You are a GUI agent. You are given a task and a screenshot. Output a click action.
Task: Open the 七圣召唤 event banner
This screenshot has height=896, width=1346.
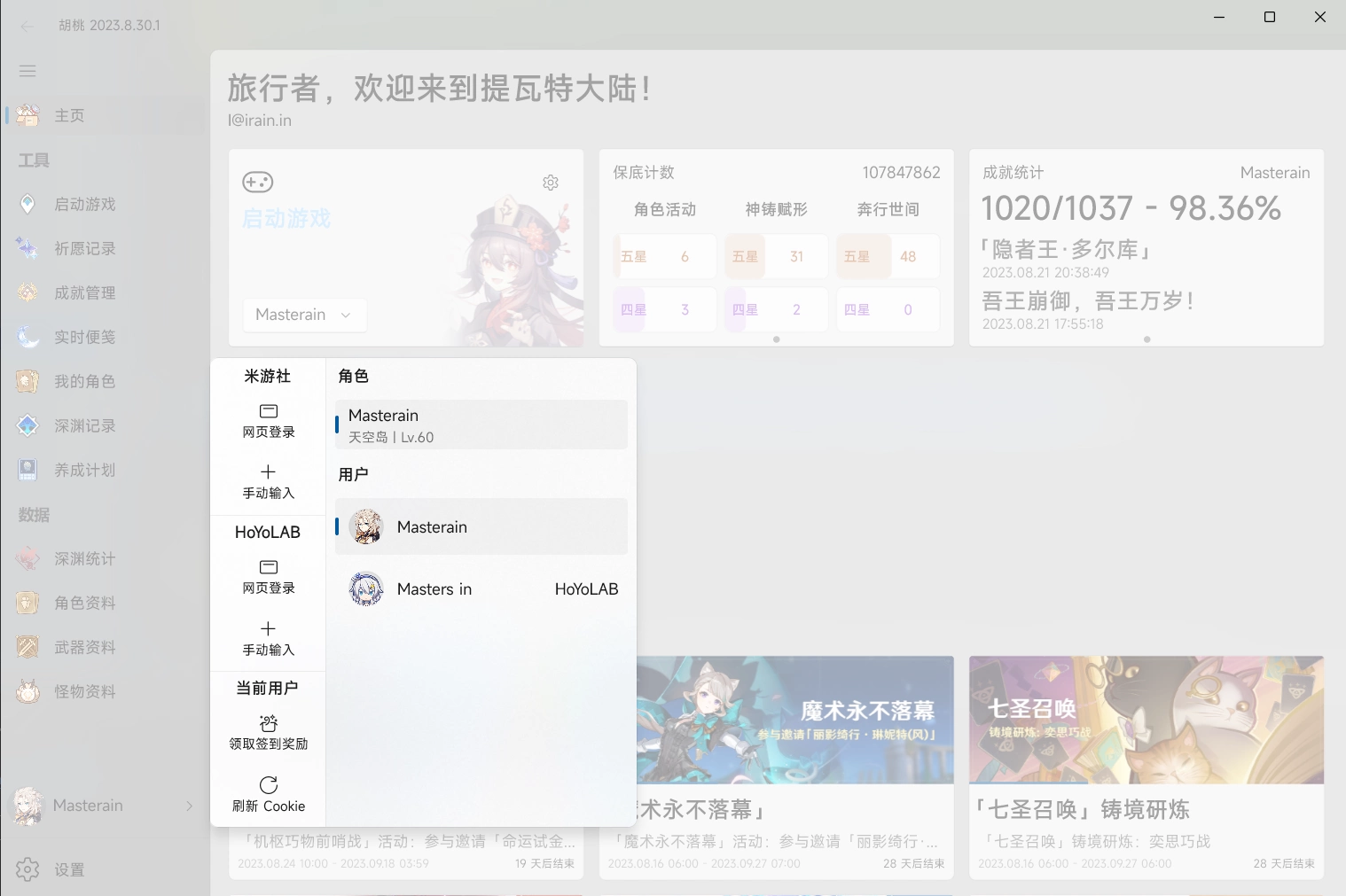[1146, 720]
